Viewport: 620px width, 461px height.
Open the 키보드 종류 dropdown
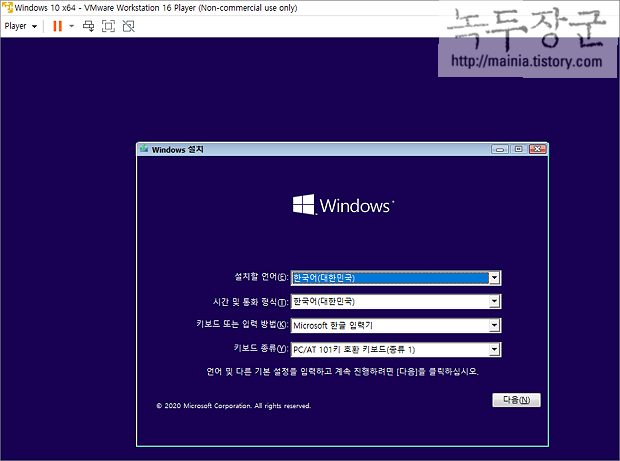(x=396, y=350)
